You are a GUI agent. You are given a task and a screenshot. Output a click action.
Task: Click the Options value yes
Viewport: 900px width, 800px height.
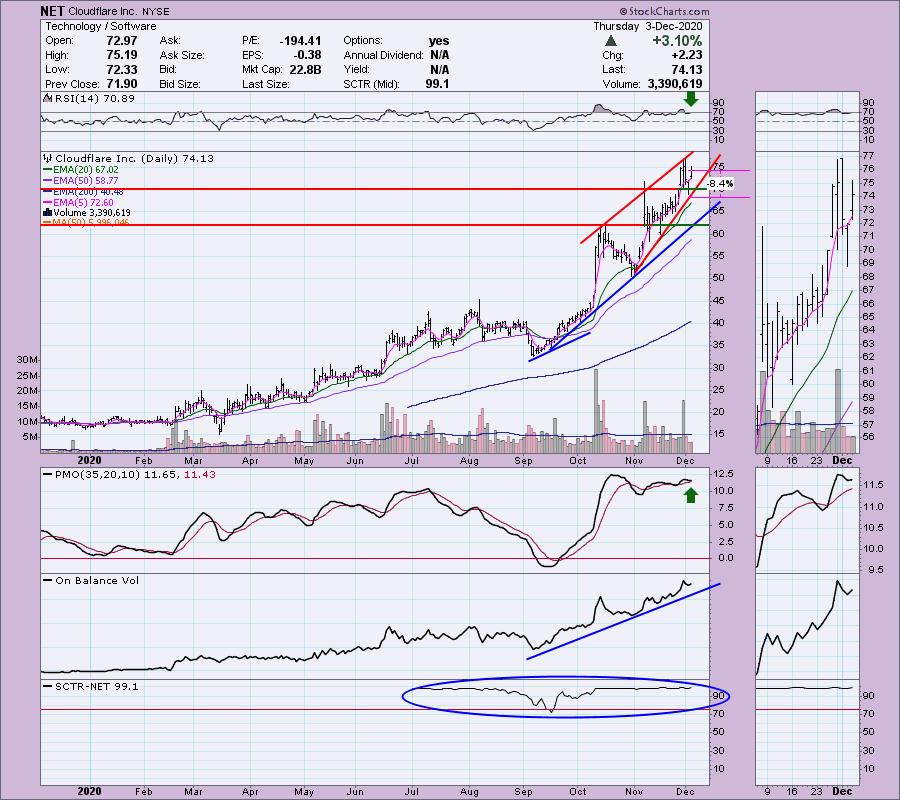coord(439,41)
